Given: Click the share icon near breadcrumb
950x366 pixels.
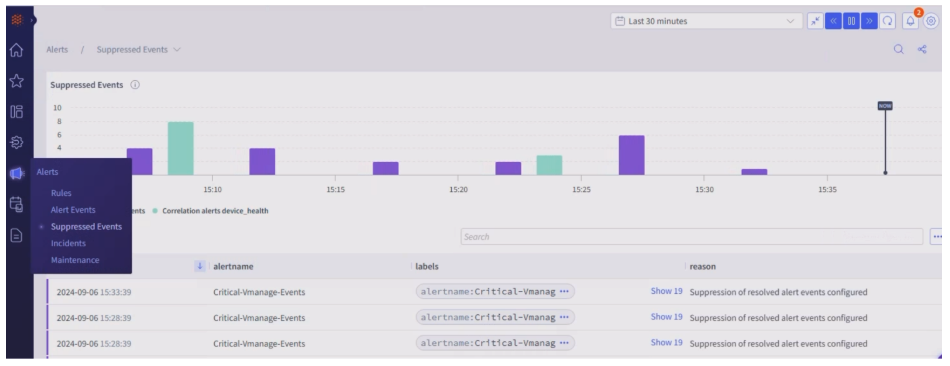Looking at the screenshot, I should coord(922,50).
